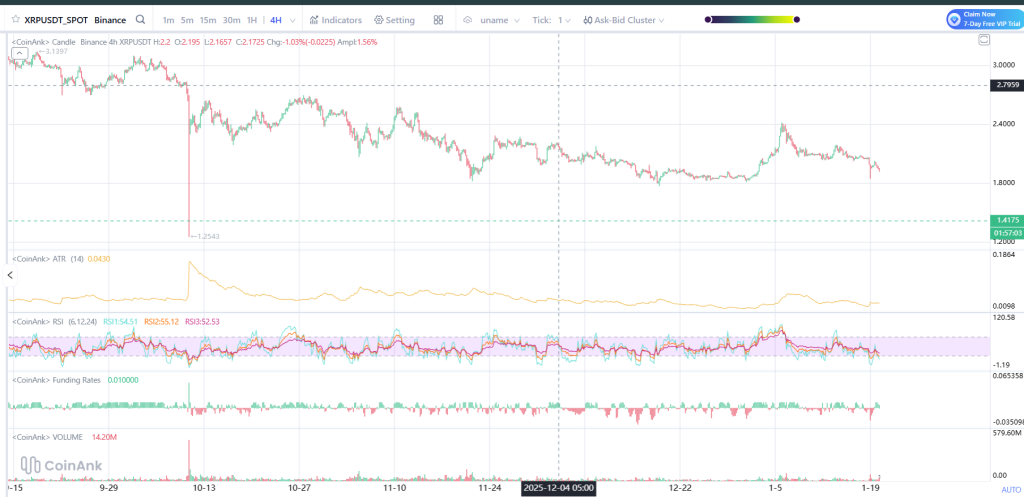Open the uname template dropdown
1024x501 pixels.
point(500,20)
